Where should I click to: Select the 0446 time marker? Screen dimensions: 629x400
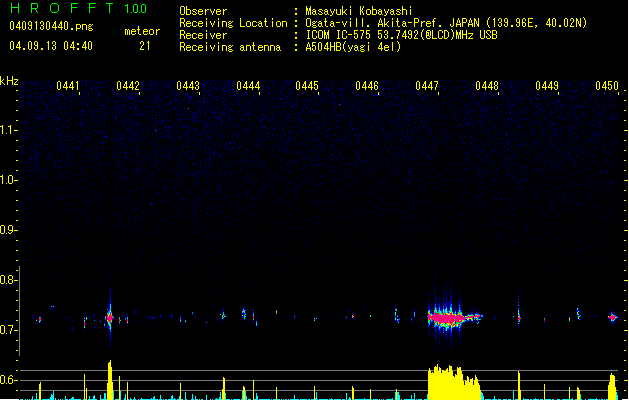pos(367,87)
